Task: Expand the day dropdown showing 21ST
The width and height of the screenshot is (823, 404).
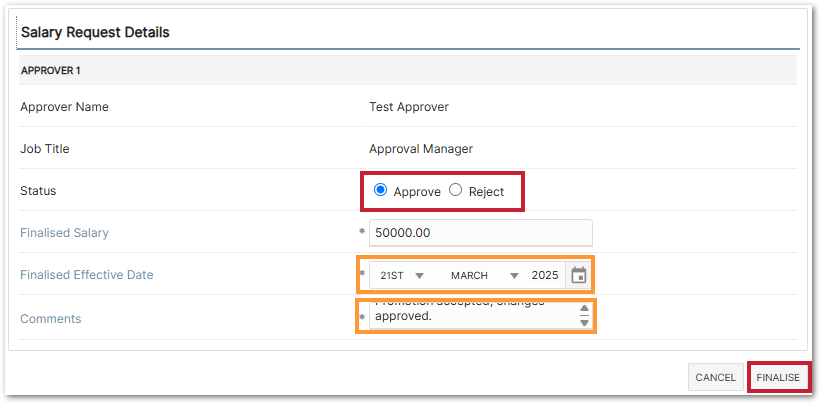Action: pyautogui.click(x=402, y=275)
